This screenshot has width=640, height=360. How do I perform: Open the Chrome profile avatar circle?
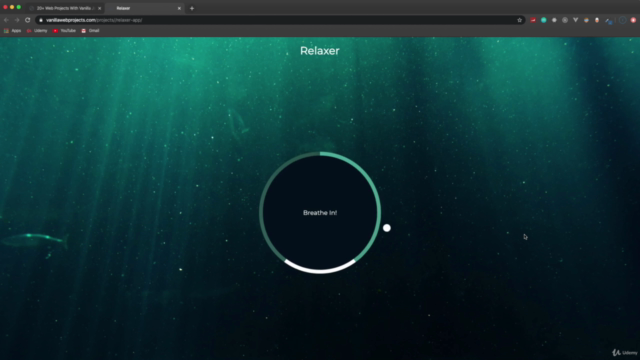(622, 20)
